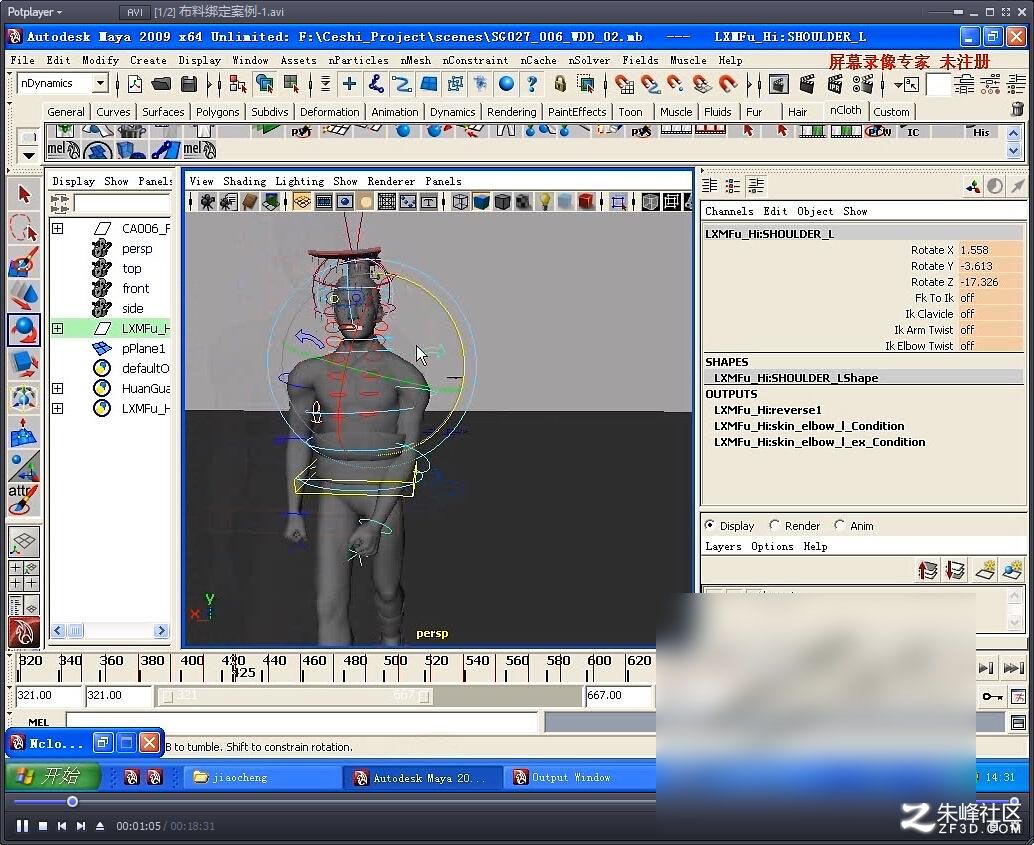Open the Windows Start button 开始
The height and width of the screenshot is (845, 1034).
pyautogui.click(x=51, y=776)
